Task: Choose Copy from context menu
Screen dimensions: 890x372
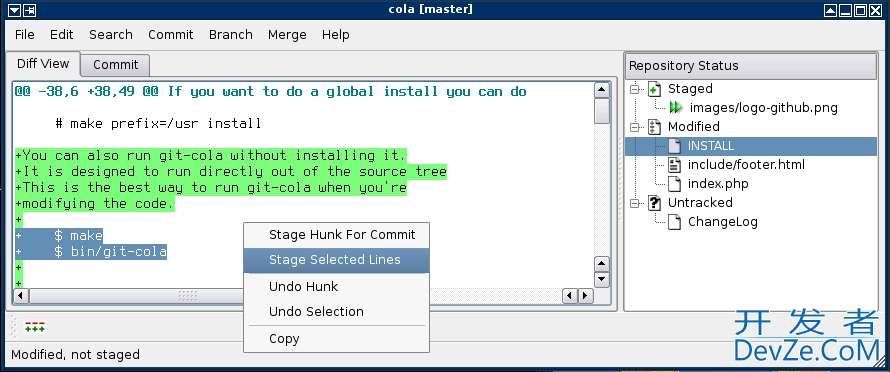Action: click(x=337, y=338)
